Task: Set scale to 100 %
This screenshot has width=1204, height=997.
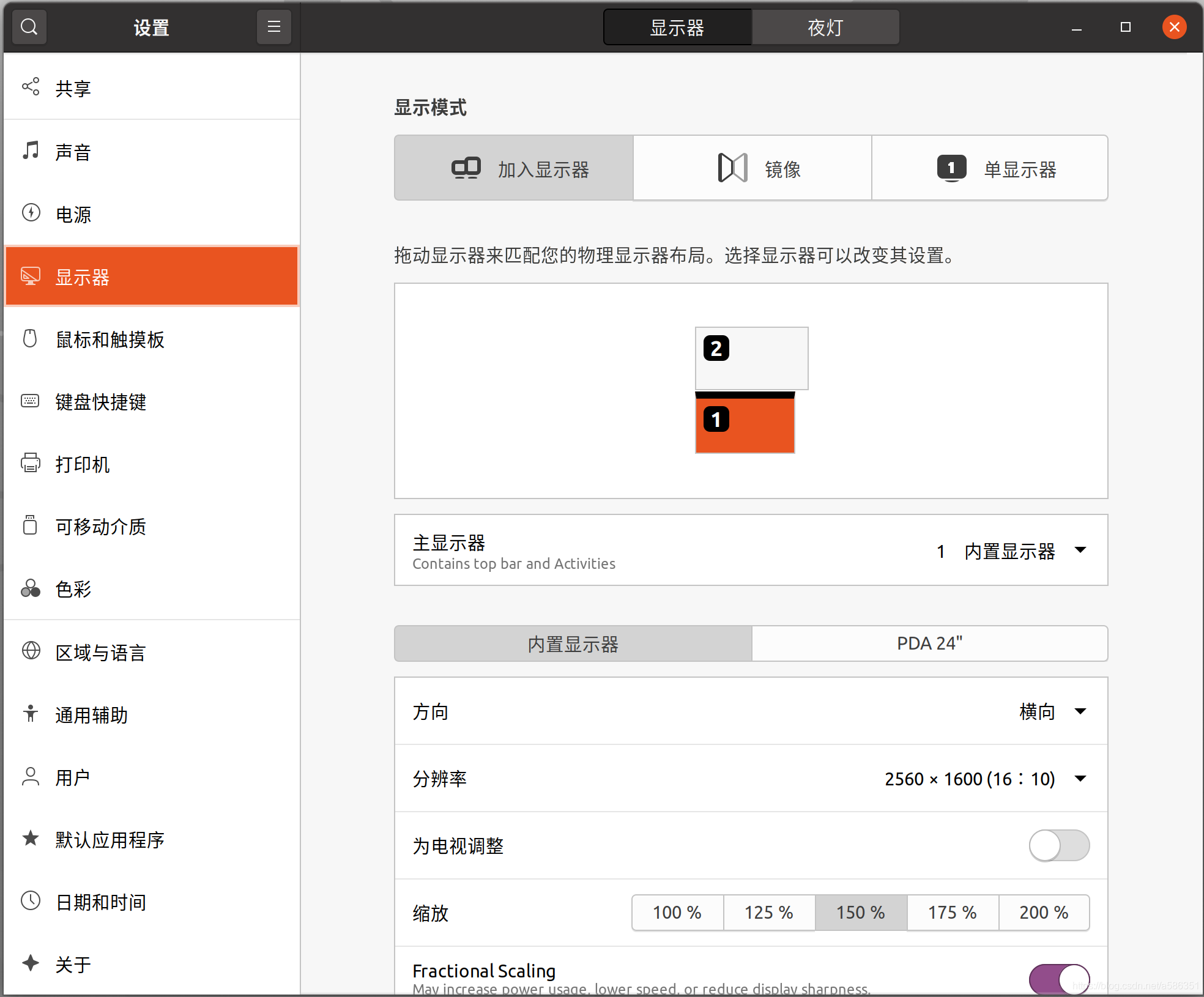Action: [677, 913]
